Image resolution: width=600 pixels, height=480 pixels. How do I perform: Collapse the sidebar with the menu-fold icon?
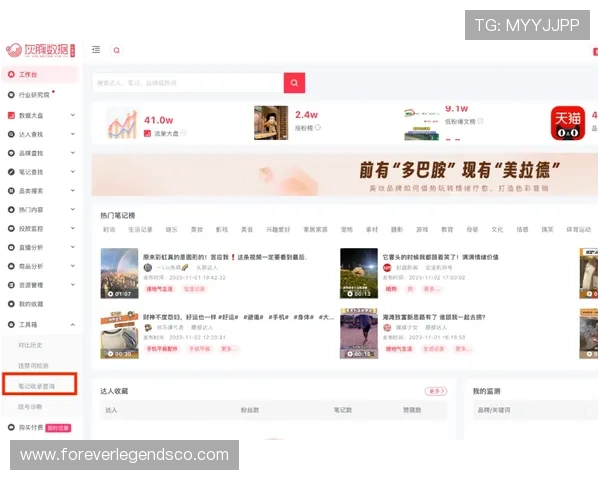(x=96, y=50)
